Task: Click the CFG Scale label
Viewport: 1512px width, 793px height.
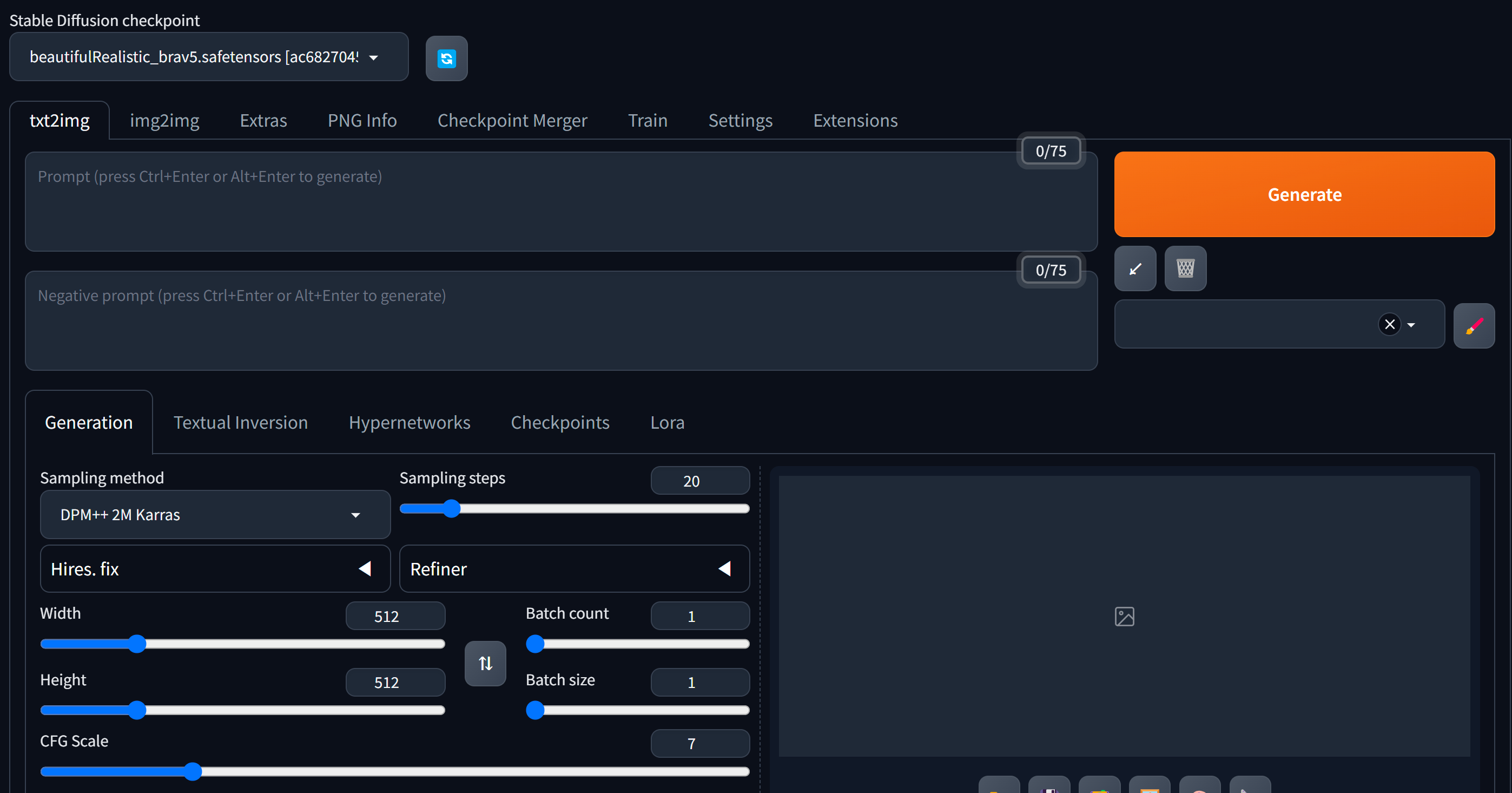Action: (74, 740)
